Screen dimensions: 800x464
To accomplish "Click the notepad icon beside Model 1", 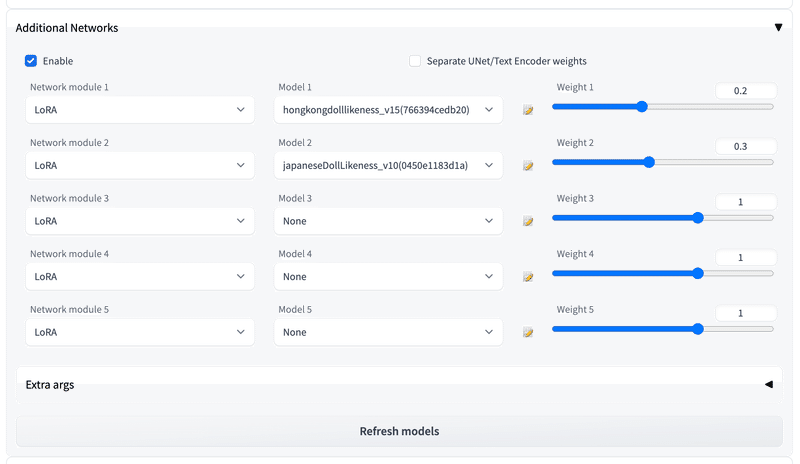I will [528, 110].
